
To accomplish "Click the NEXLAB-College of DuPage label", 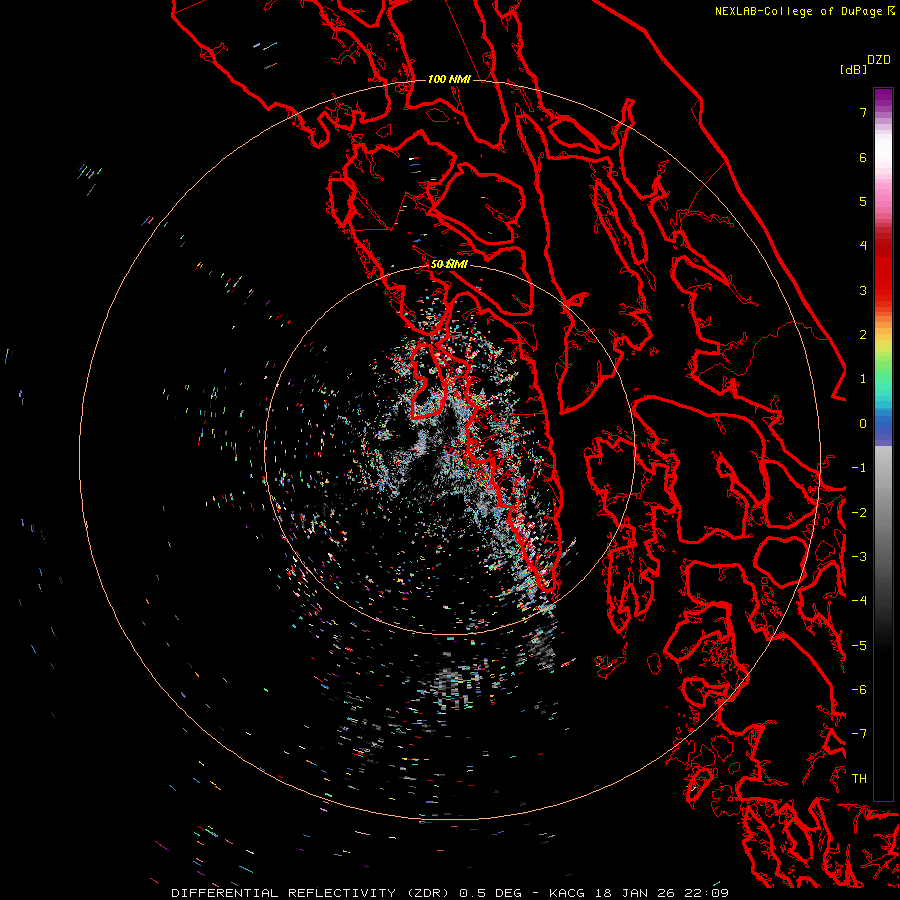I will point(804,11).
